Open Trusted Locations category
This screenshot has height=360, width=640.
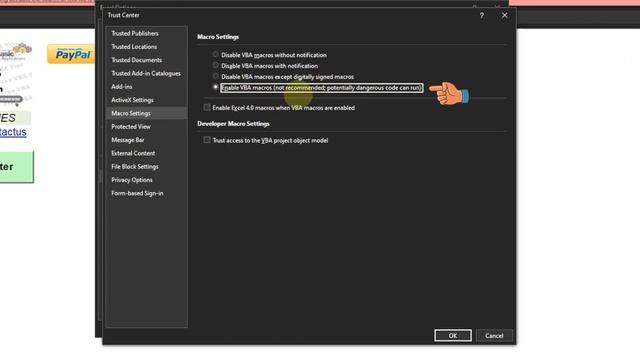pos(147,47)
